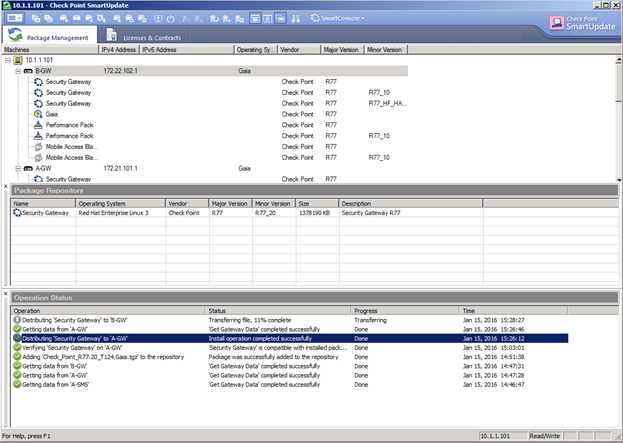Click green check icon for Getting data from A-SMS

(17, 385)
